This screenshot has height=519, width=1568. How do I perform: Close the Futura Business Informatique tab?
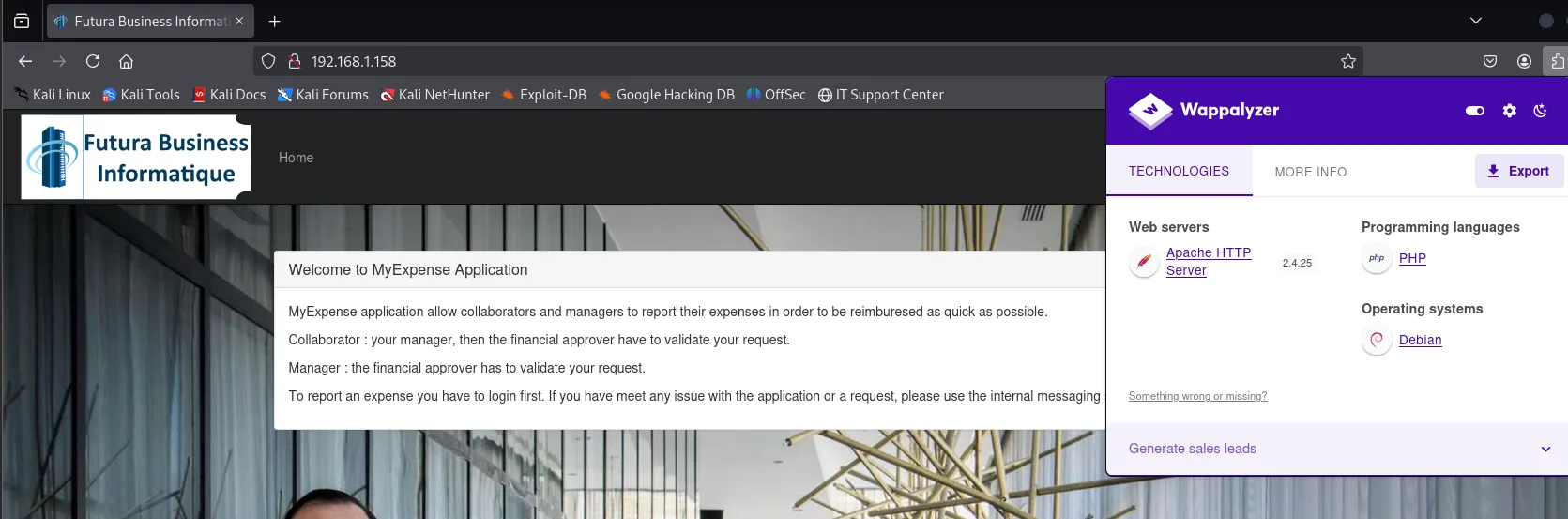[x=239, y=21]
